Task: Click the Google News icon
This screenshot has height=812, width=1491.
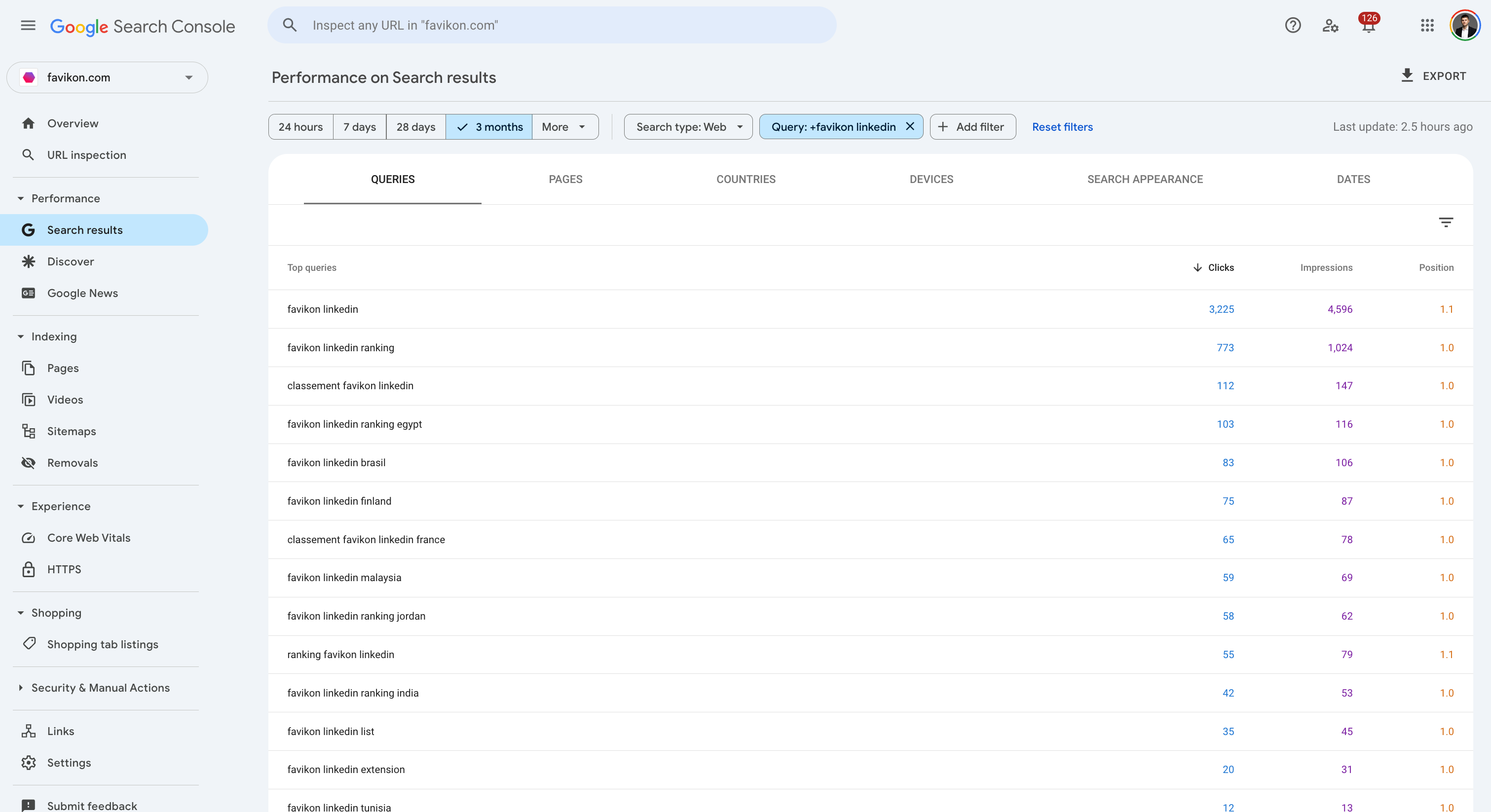Action: pyautogui.click(x=28, y=293)
